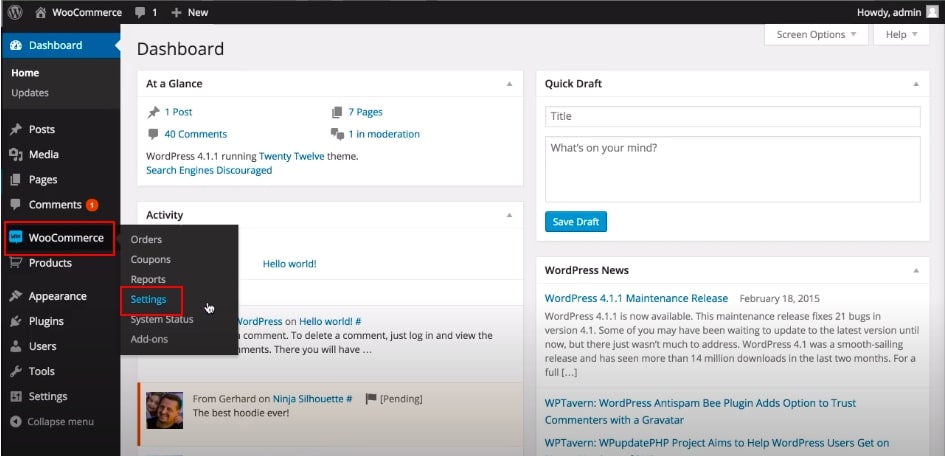Click the WooCommerce logo icon in sidebar
The width and height of the screenshot is (945, 456).
(16, 237)
